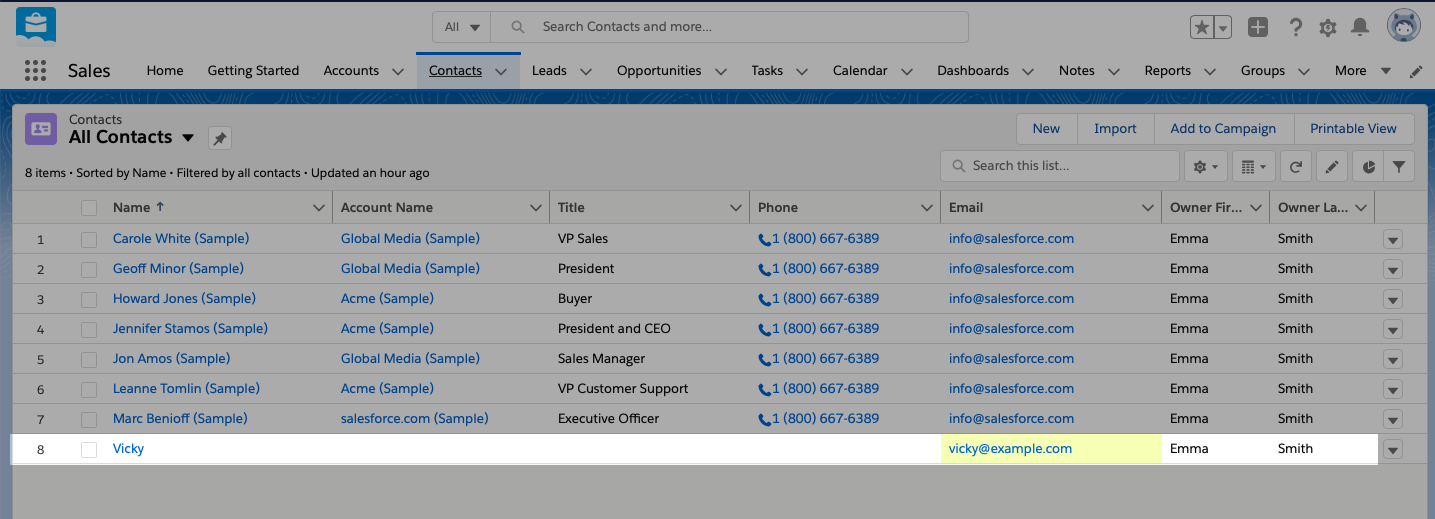Expand the All Contacts list view picker
The image size is (1435, 519).
(189, 138)
